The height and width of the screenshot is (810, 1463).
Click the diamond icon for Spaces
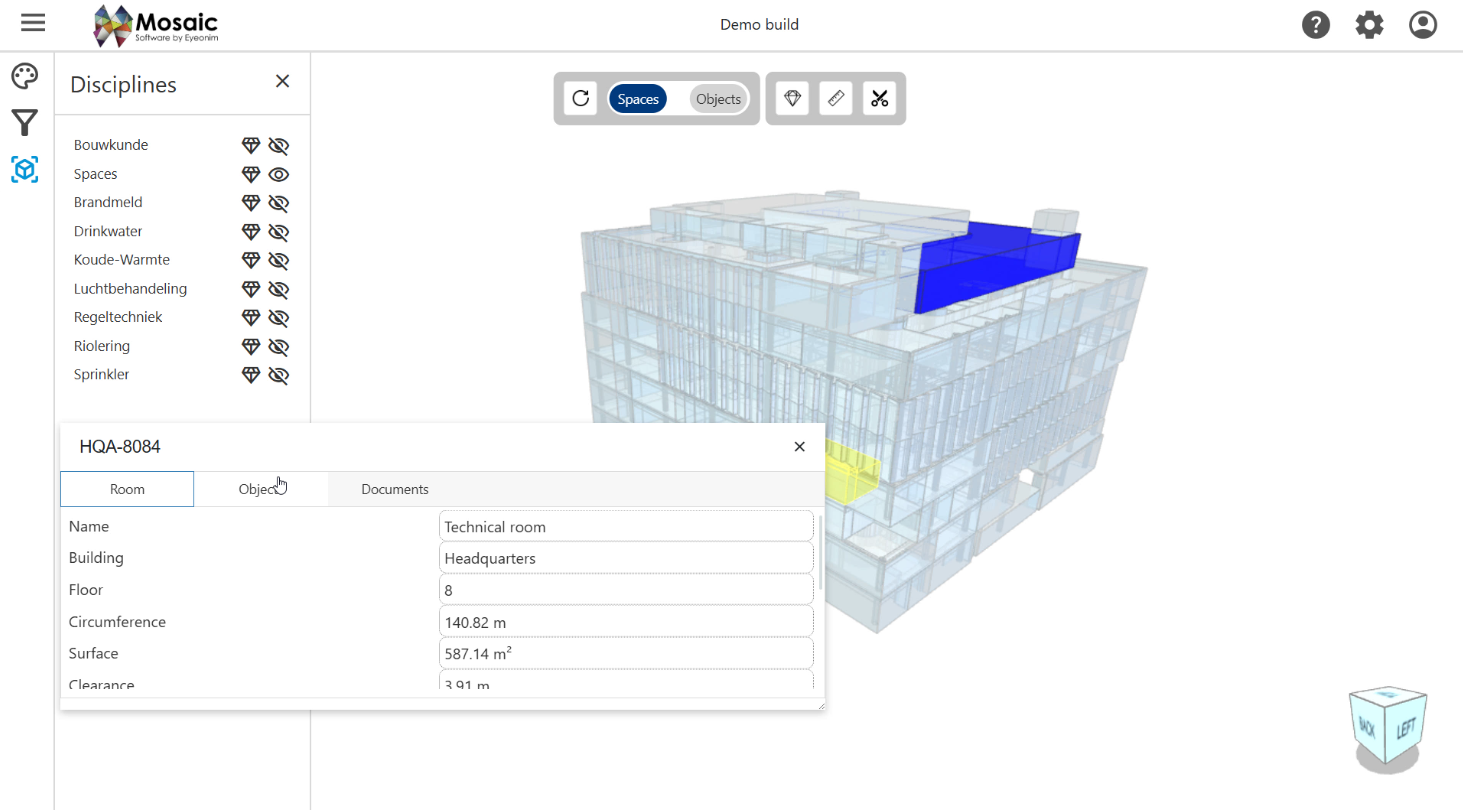point(251,175)
